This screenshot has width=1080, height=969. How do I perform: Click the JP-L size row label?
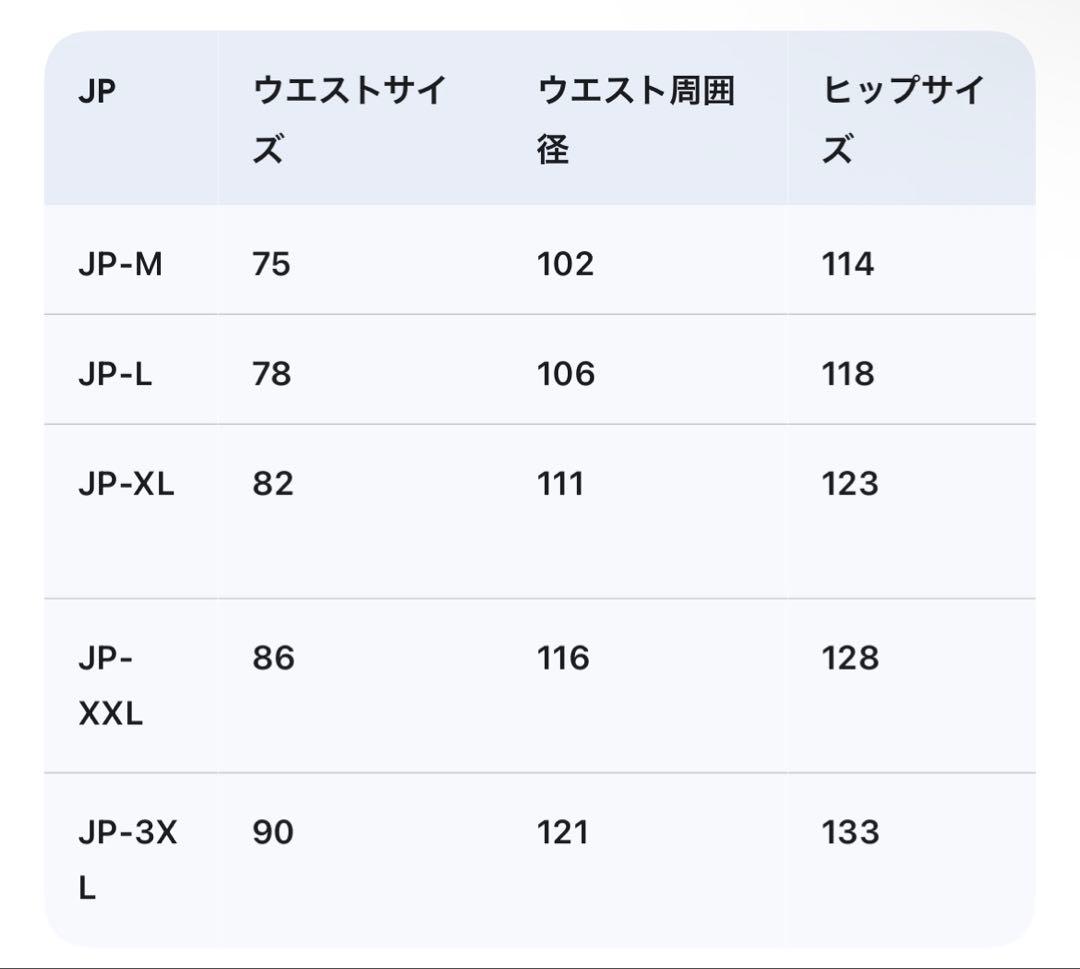(115, 374)
